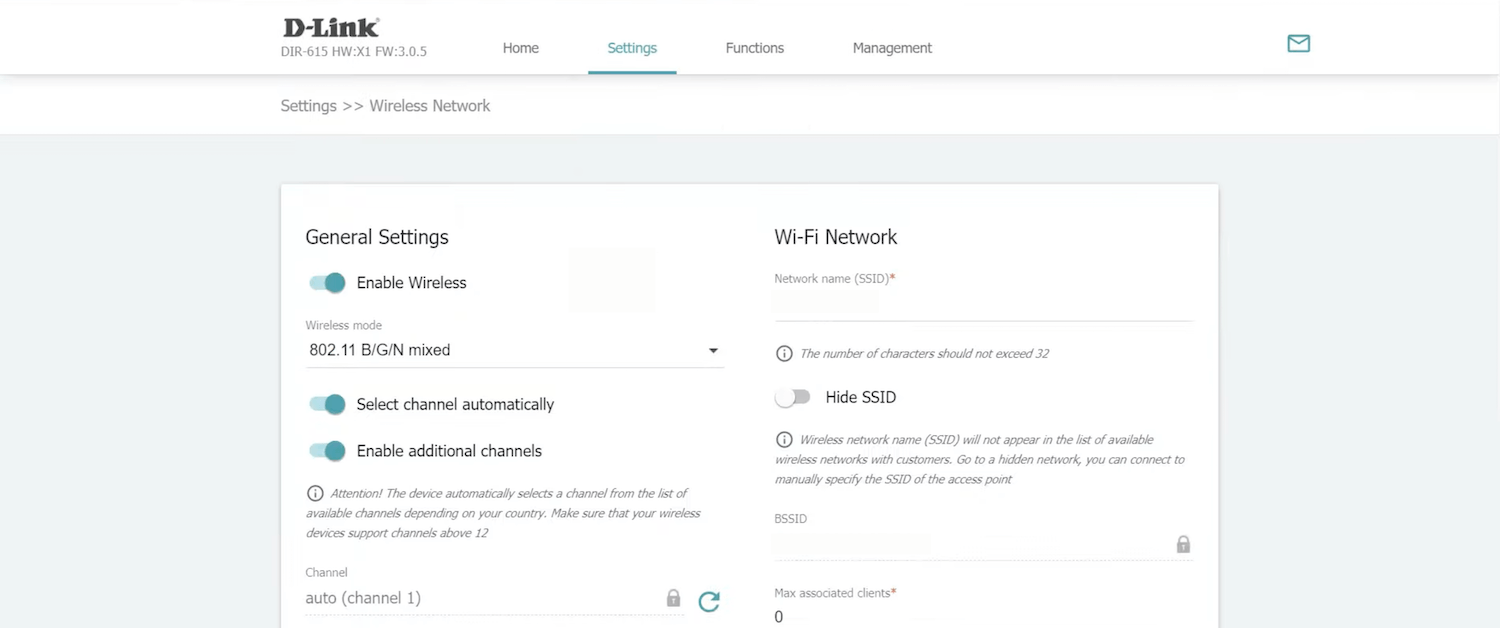The image size is (1500, 628).
Task: Click the lock icon beside BSSID field
Action: pyautogui.click(x=1183, y=544)
